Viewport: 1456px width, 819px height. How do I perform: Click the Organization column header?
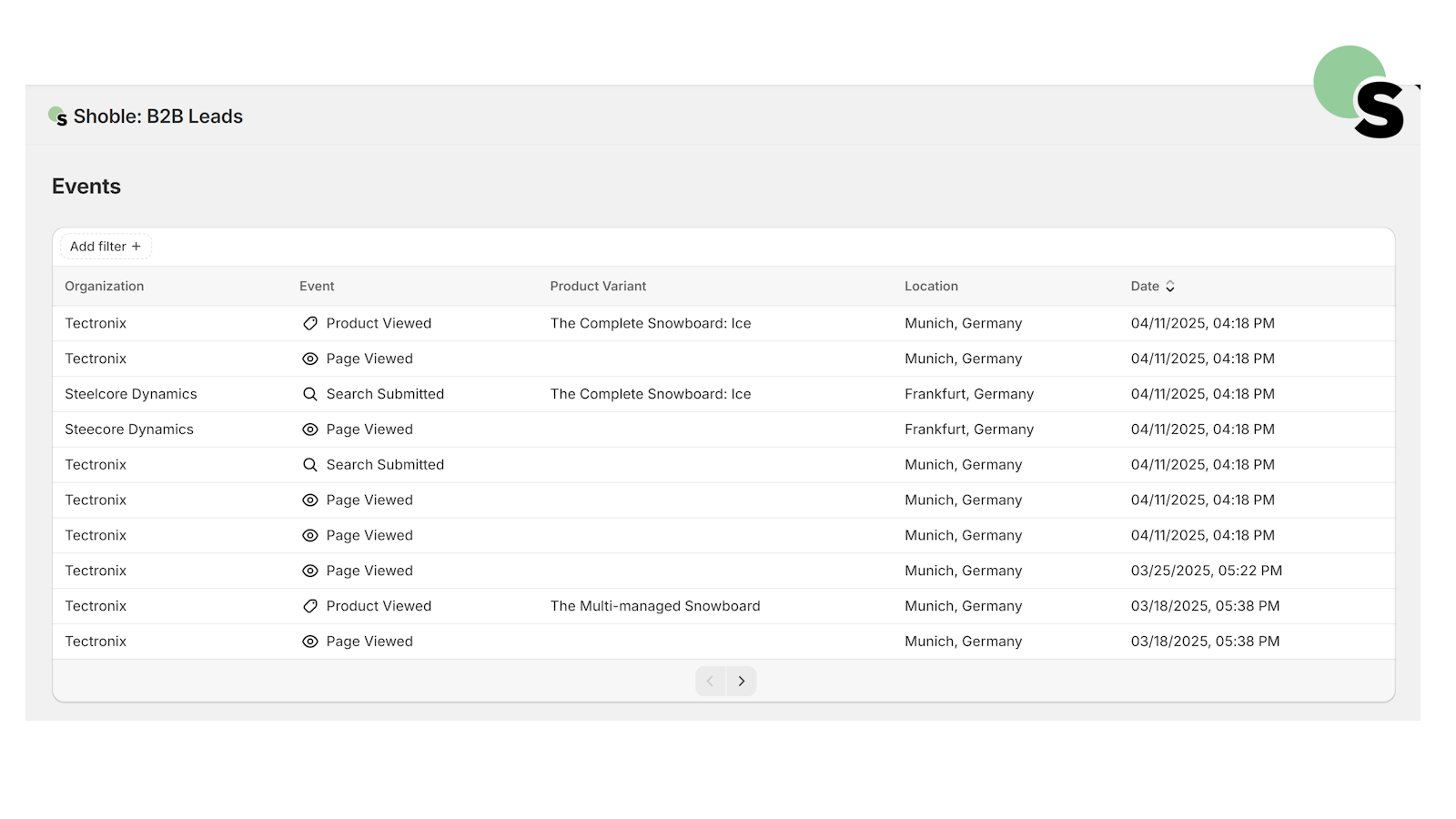[x=105, y=286]
